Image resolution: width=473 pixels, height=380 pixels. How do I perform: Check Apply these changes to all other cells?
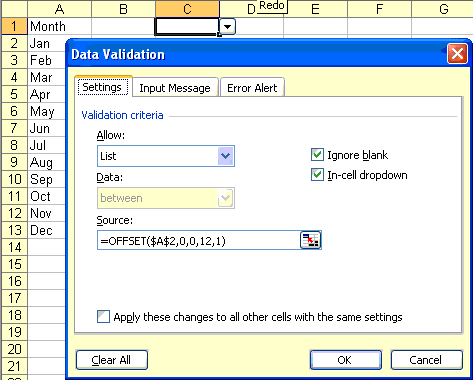click(103, 317)
